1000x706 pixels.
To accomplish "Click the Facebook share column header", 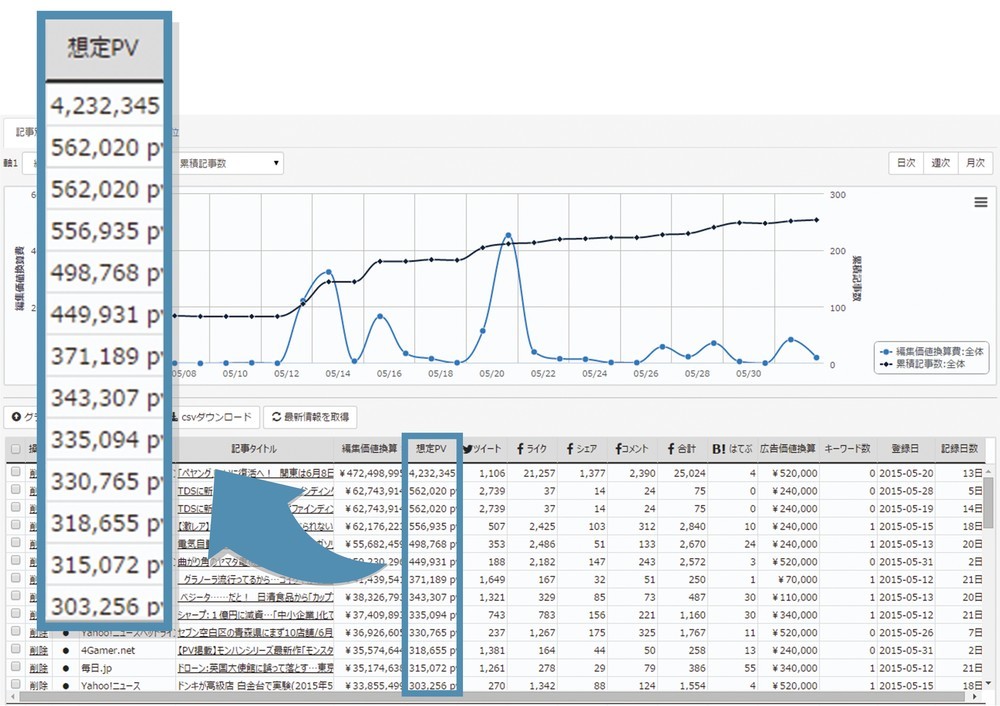I will coord(581,449).
